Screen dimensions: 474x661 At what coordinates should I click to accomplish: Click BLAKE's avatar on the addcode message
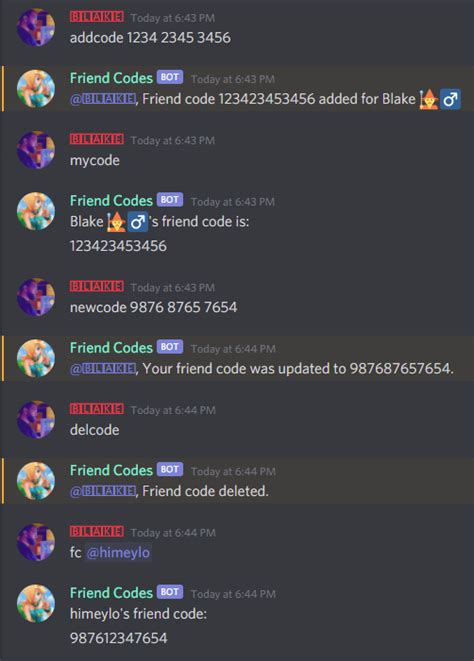point(36,27)
